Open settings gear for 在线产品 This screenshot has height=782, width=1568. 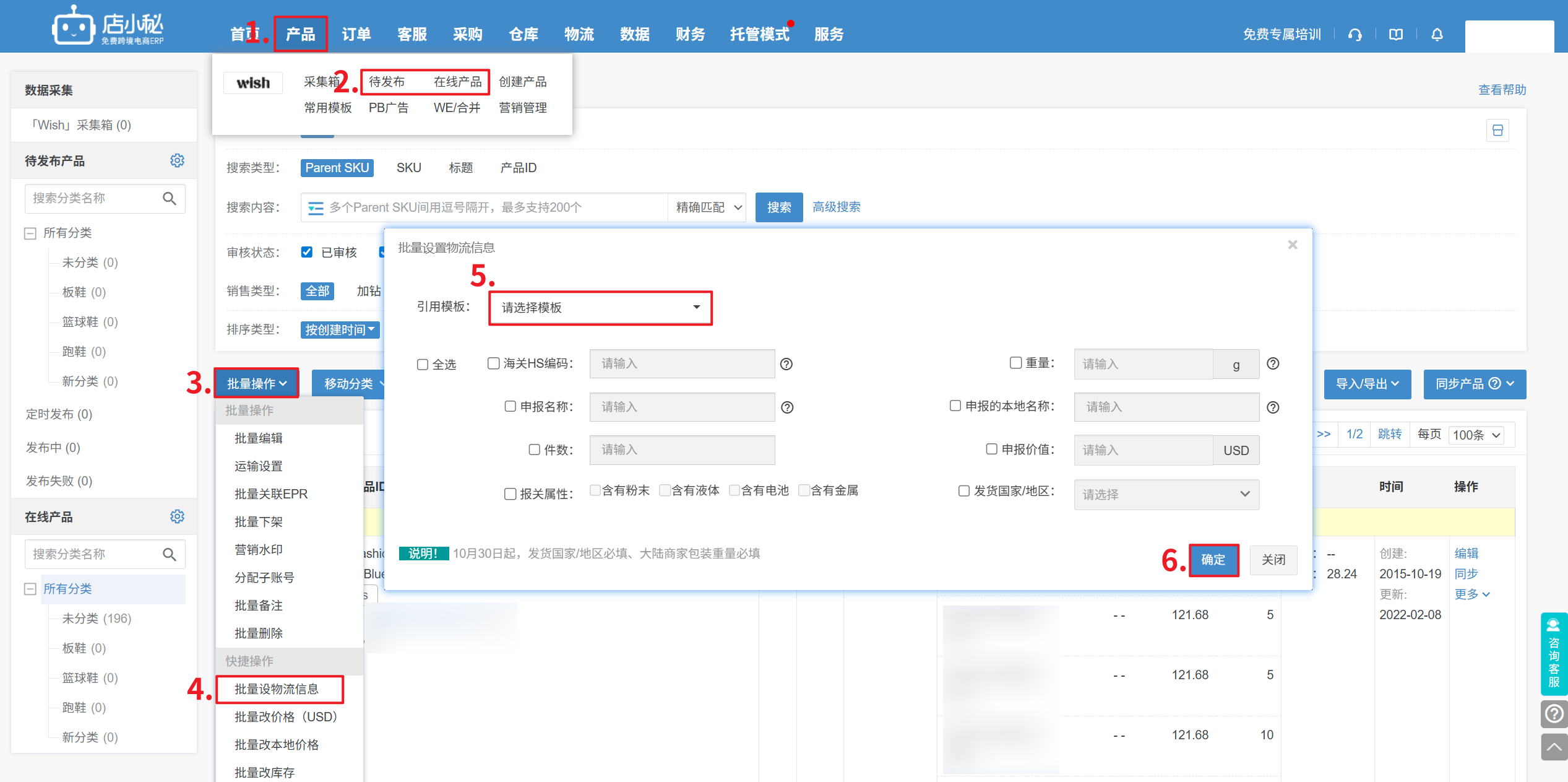pos(177,517)
